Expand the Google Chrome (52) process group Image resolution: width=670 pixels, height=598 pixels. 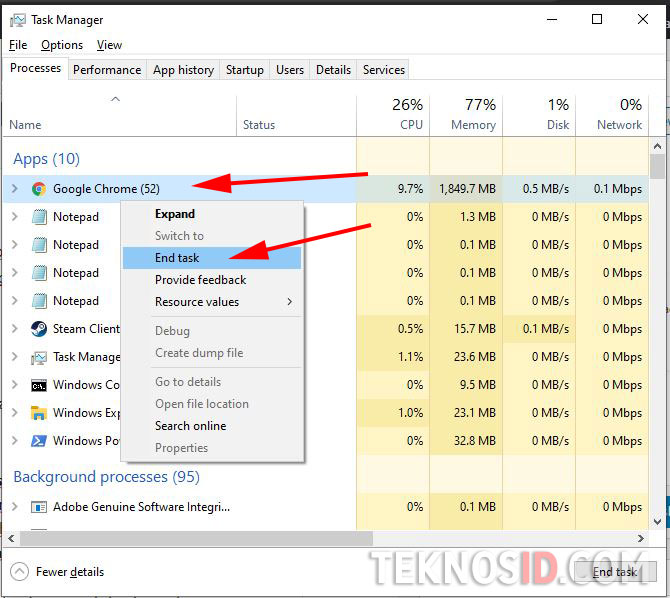[x=15, y=189]
